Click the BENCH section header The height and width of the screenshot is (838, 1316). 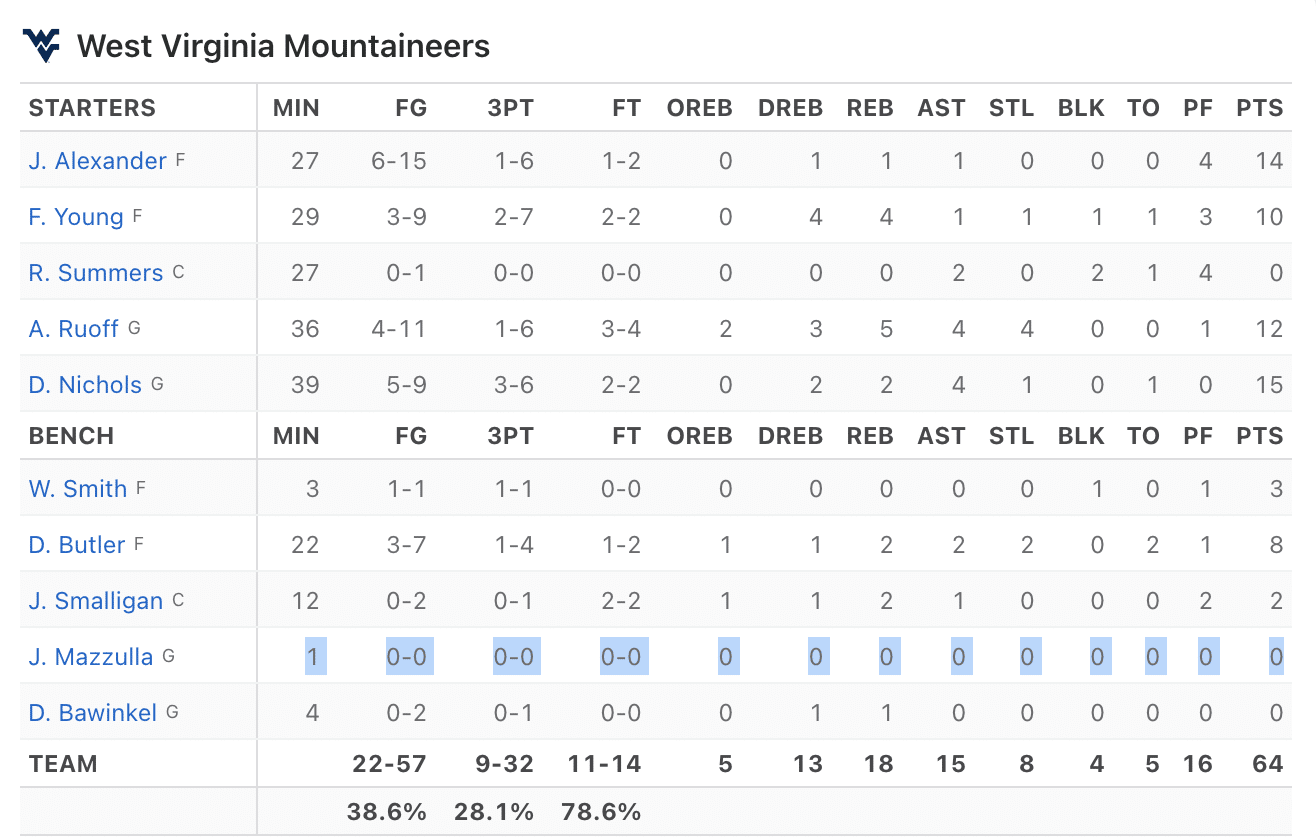point(71,436)
